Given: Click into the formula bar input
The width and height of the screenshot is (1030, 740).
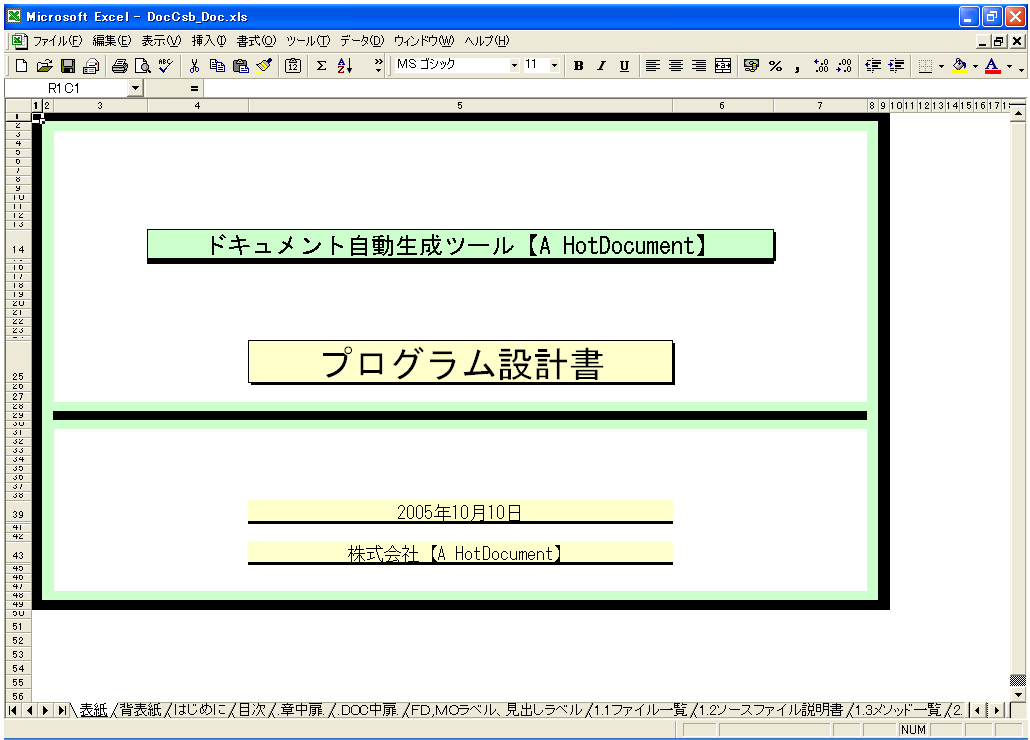Looking at the screenshot, I should [x=614, y=88].
